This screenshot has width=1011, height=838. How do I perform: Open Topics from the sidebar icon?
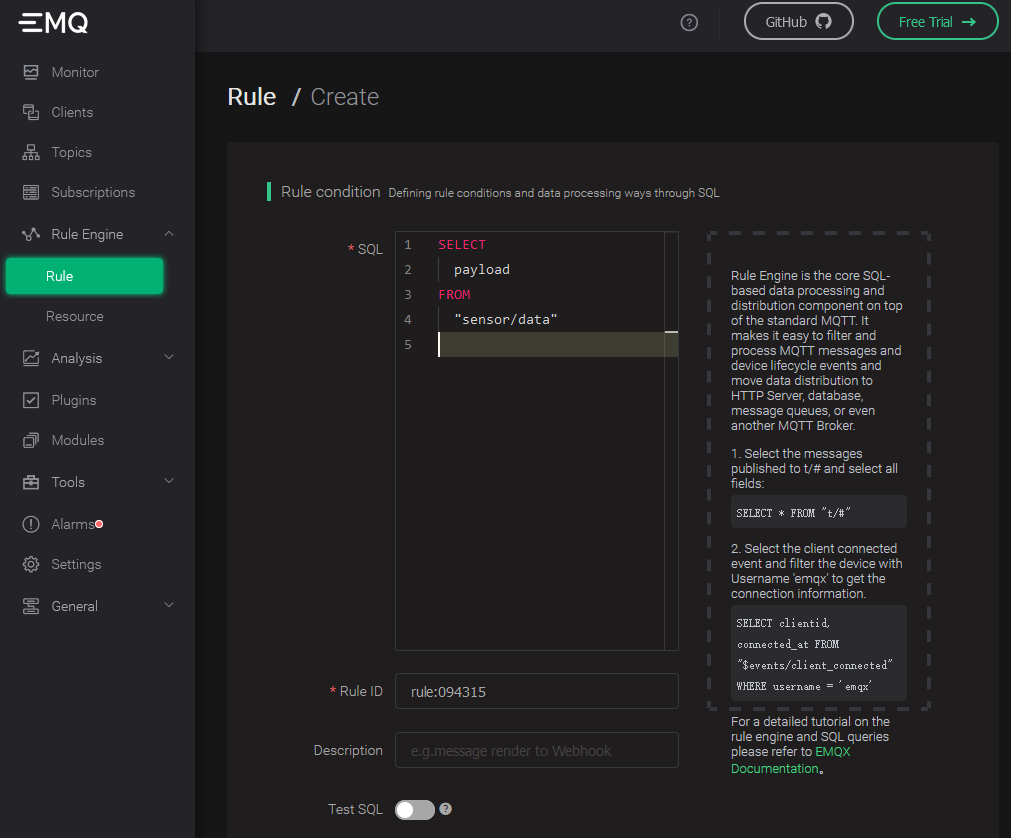tap(33, 152)
